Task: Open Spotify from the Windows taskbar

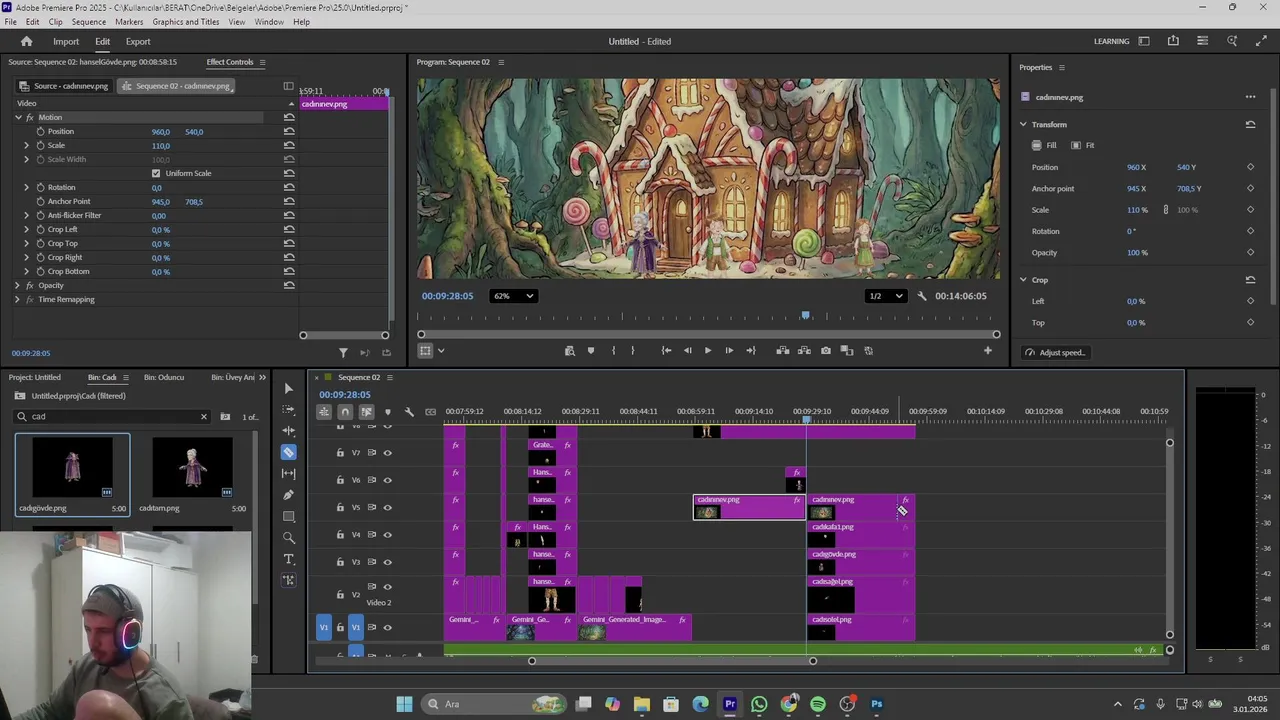Action: point(818,704)
